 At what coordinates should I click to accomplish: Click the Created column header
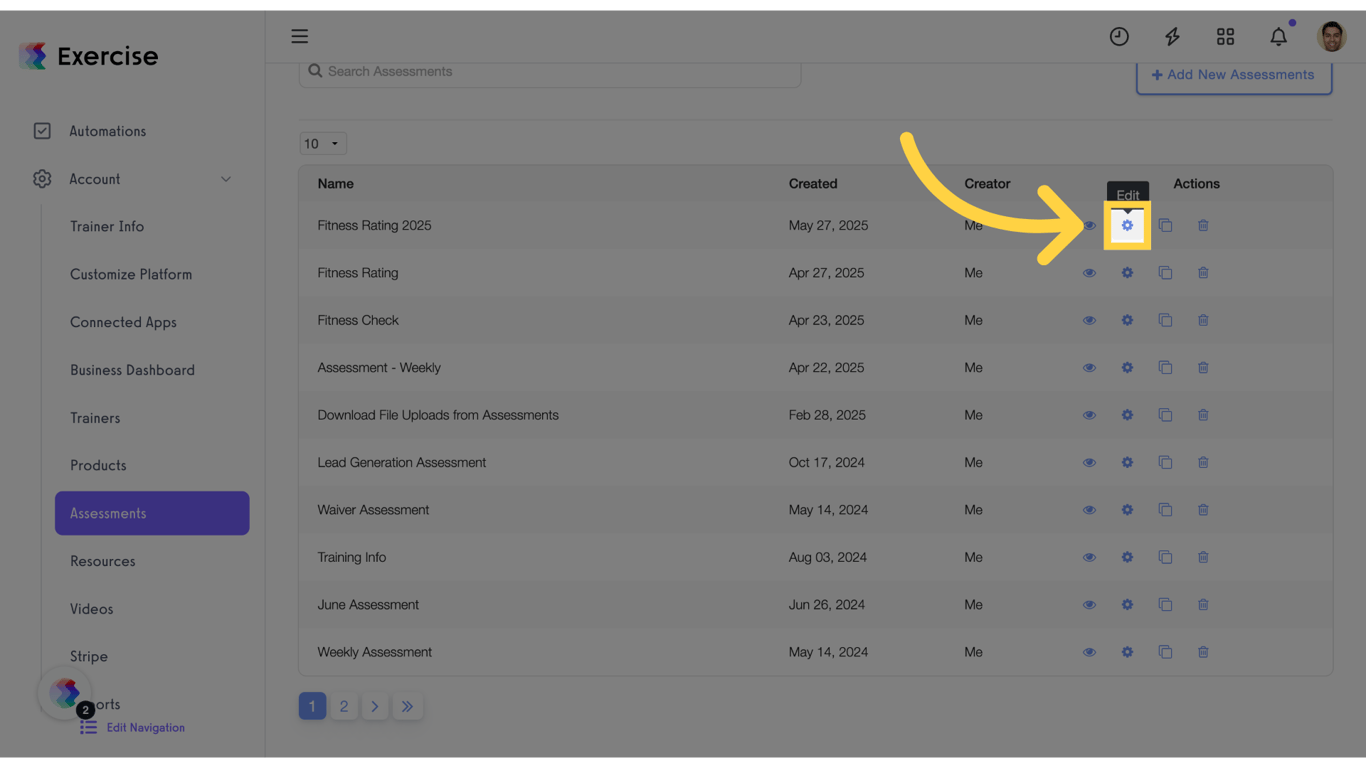[x=813, y=184]
